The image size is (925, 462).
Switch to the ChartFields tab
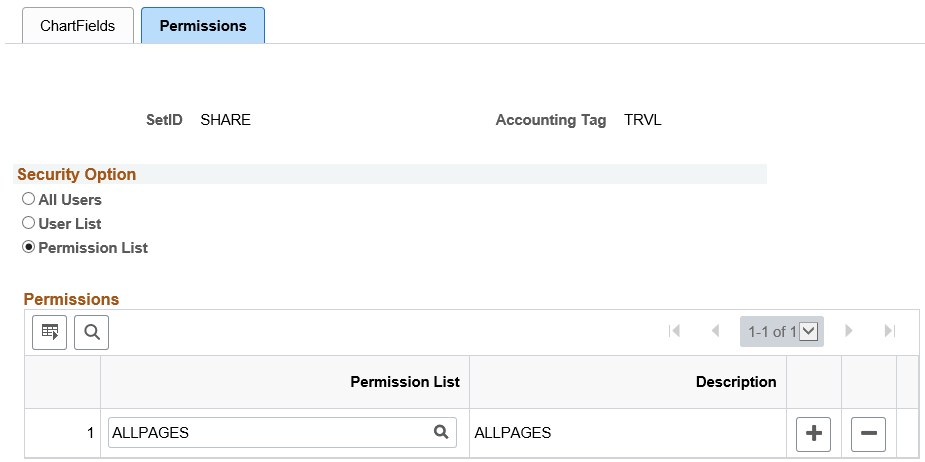(78, 26)
